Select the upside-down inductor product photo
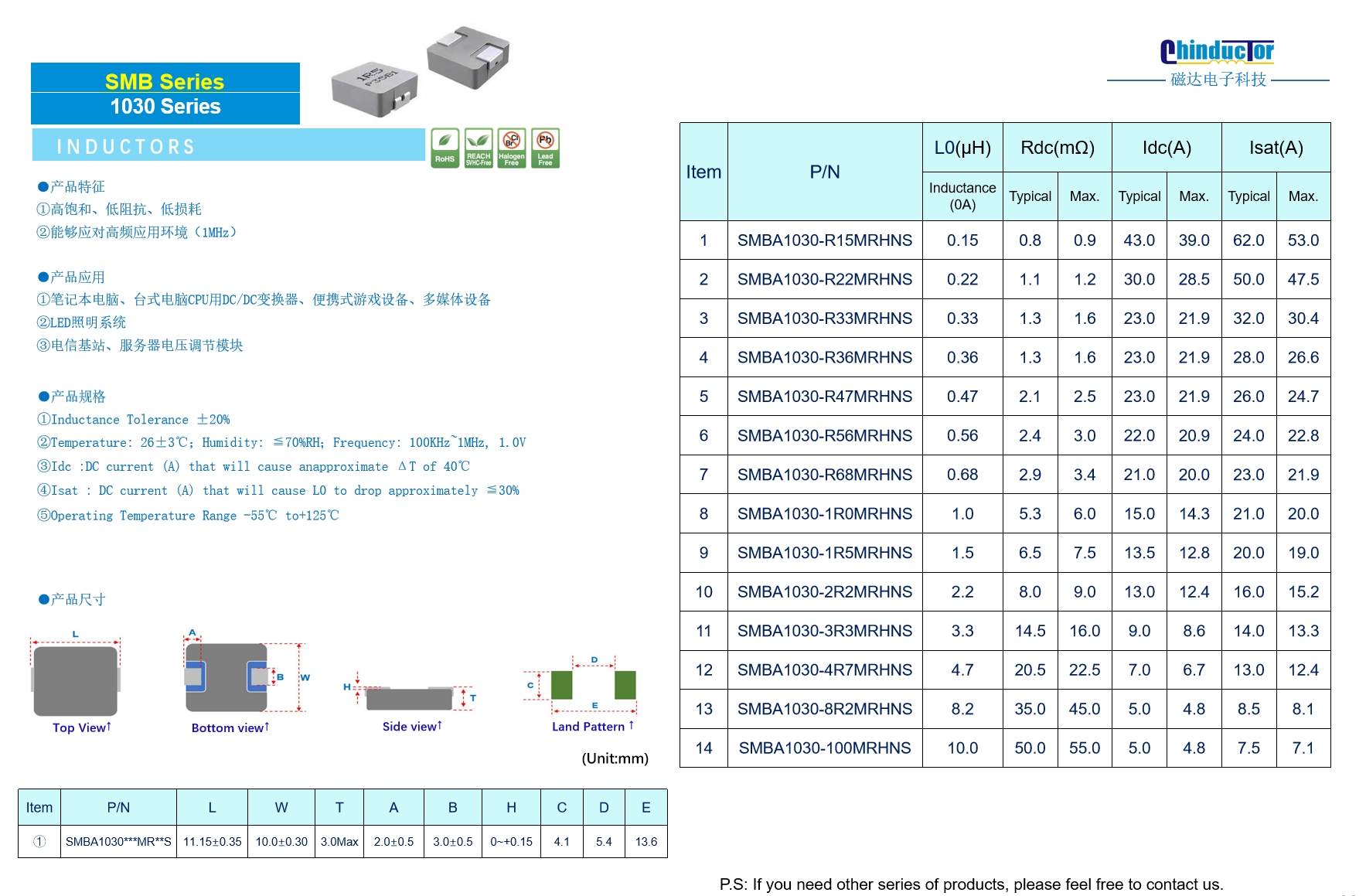The image size is (1366, 896). point(468,57)
